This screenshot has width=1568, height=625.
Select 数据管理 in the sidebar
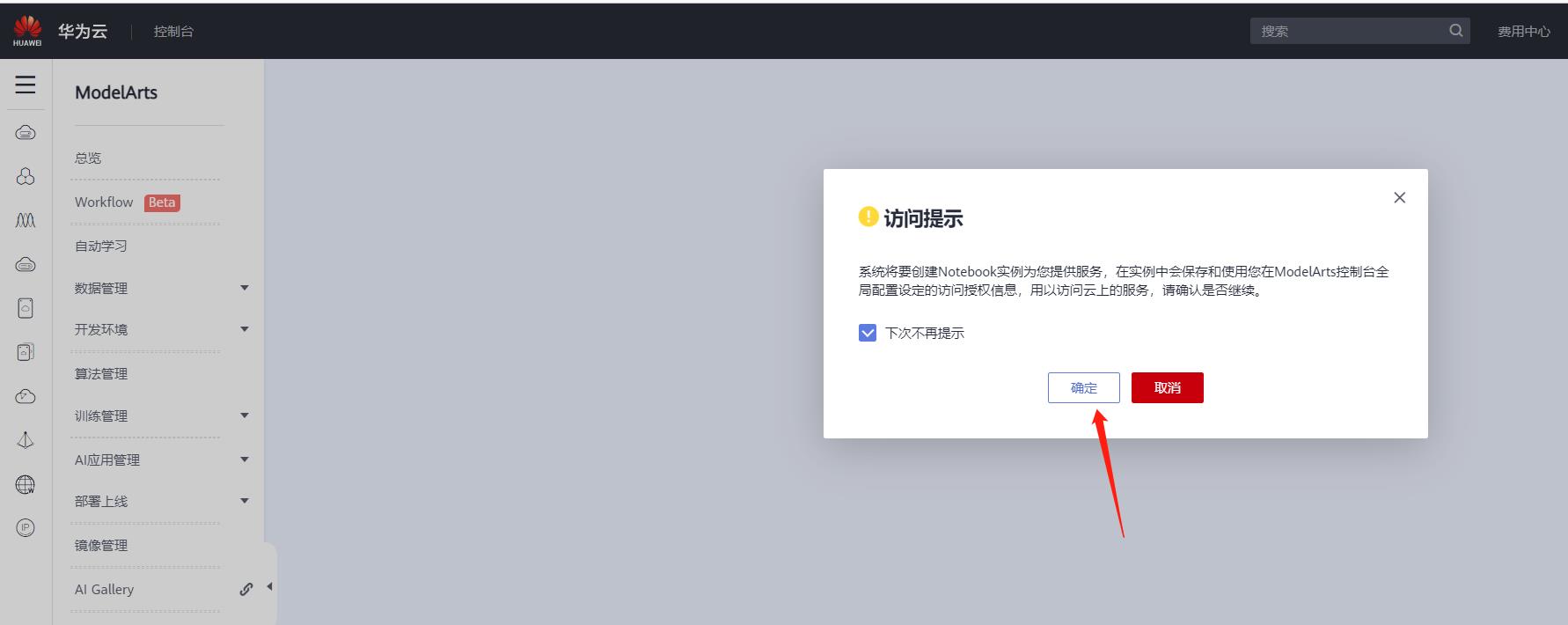tap(101, 288)
